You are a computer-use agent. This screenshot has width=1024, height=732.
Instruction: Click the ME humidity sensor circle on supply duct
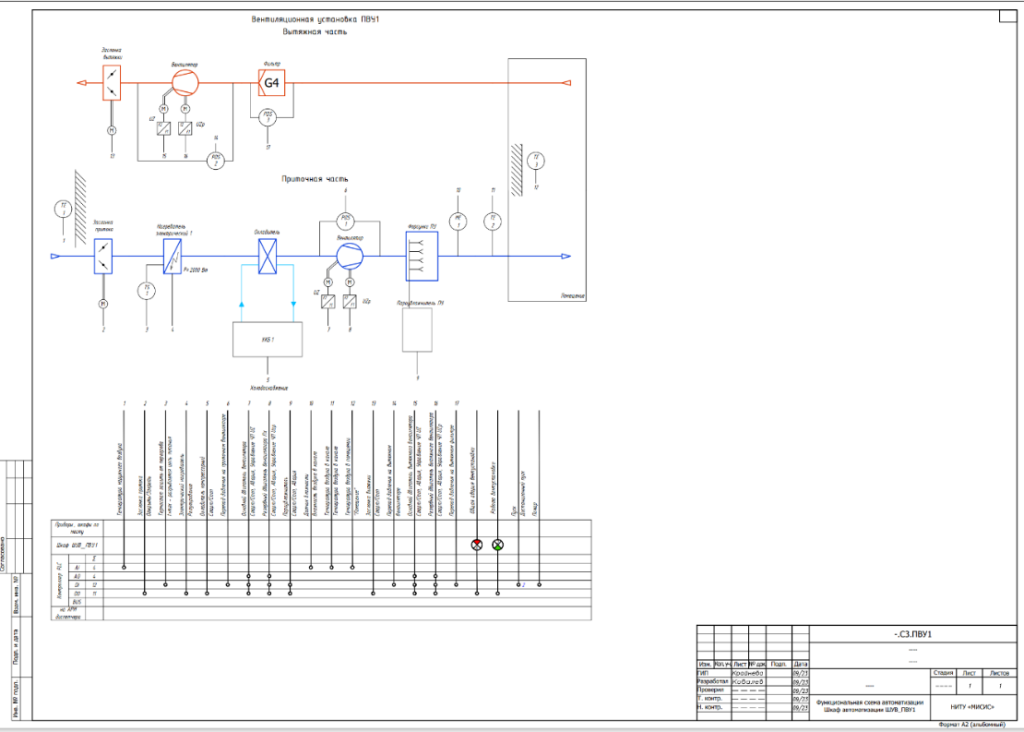click(457, 221)
